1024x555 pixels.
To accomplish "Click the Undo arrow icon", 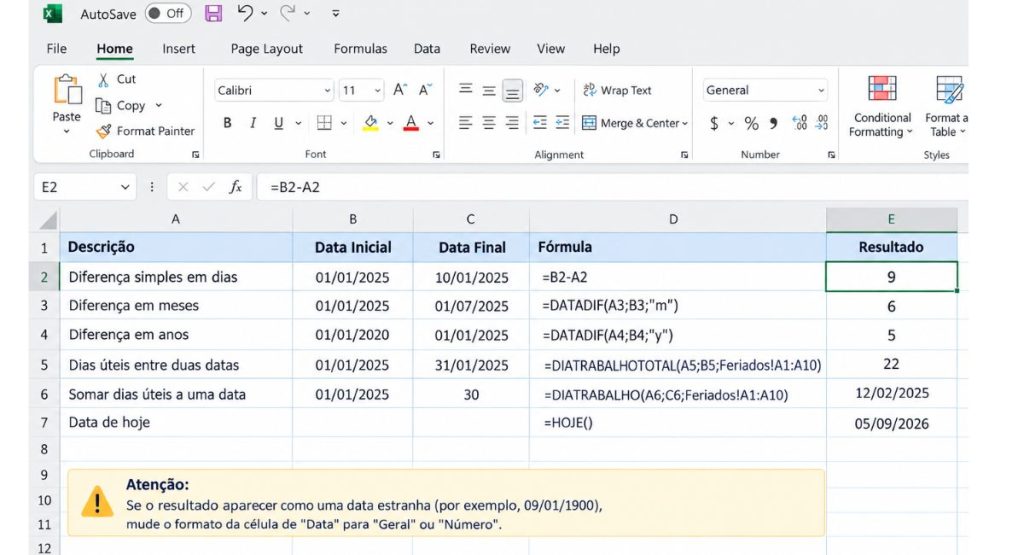I will (245, 13).
